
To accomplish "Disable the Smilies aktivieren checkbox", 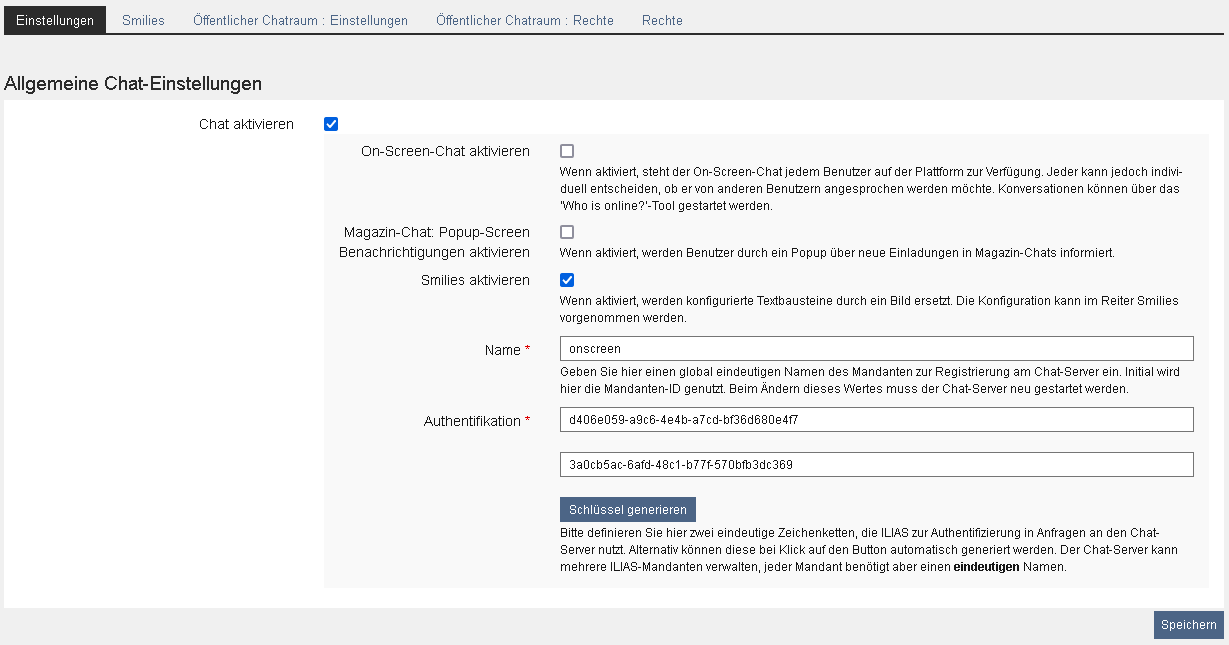I will pos(567,280).
